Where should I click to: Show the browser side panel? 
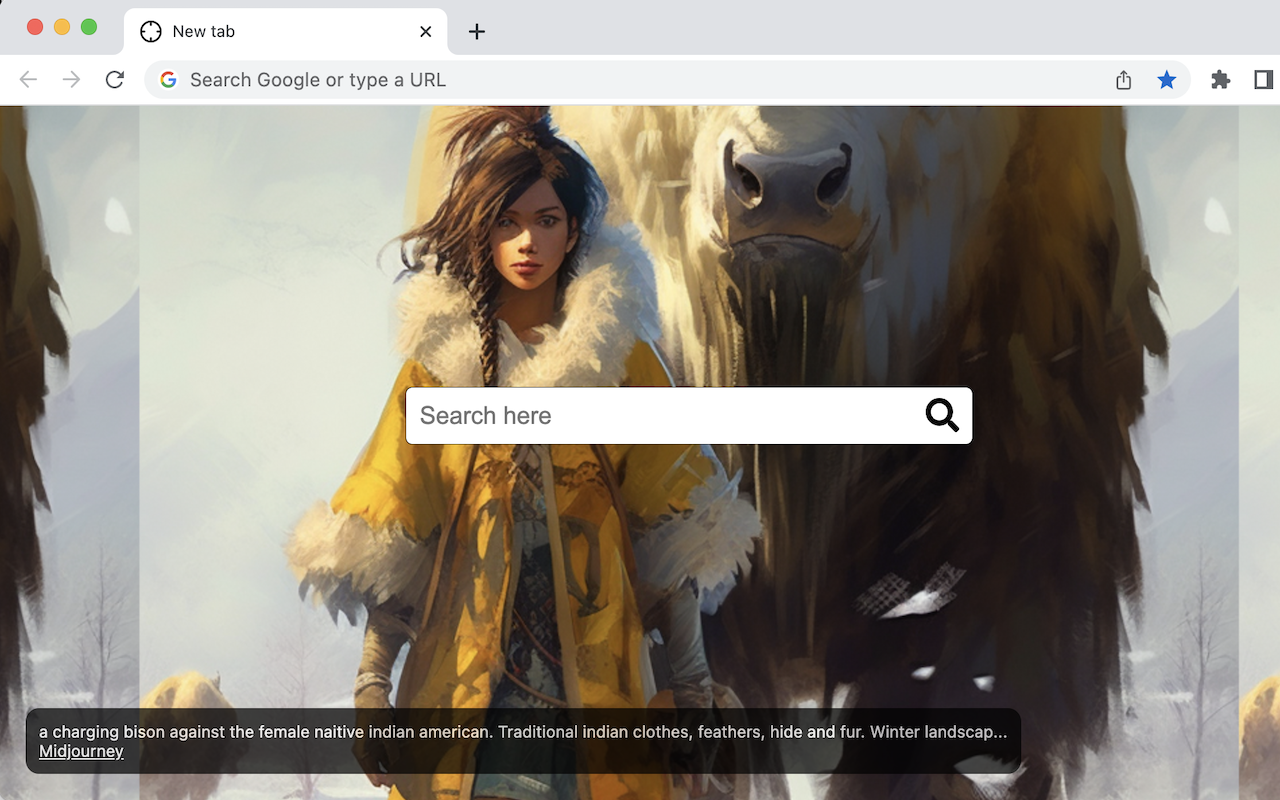1263,80
